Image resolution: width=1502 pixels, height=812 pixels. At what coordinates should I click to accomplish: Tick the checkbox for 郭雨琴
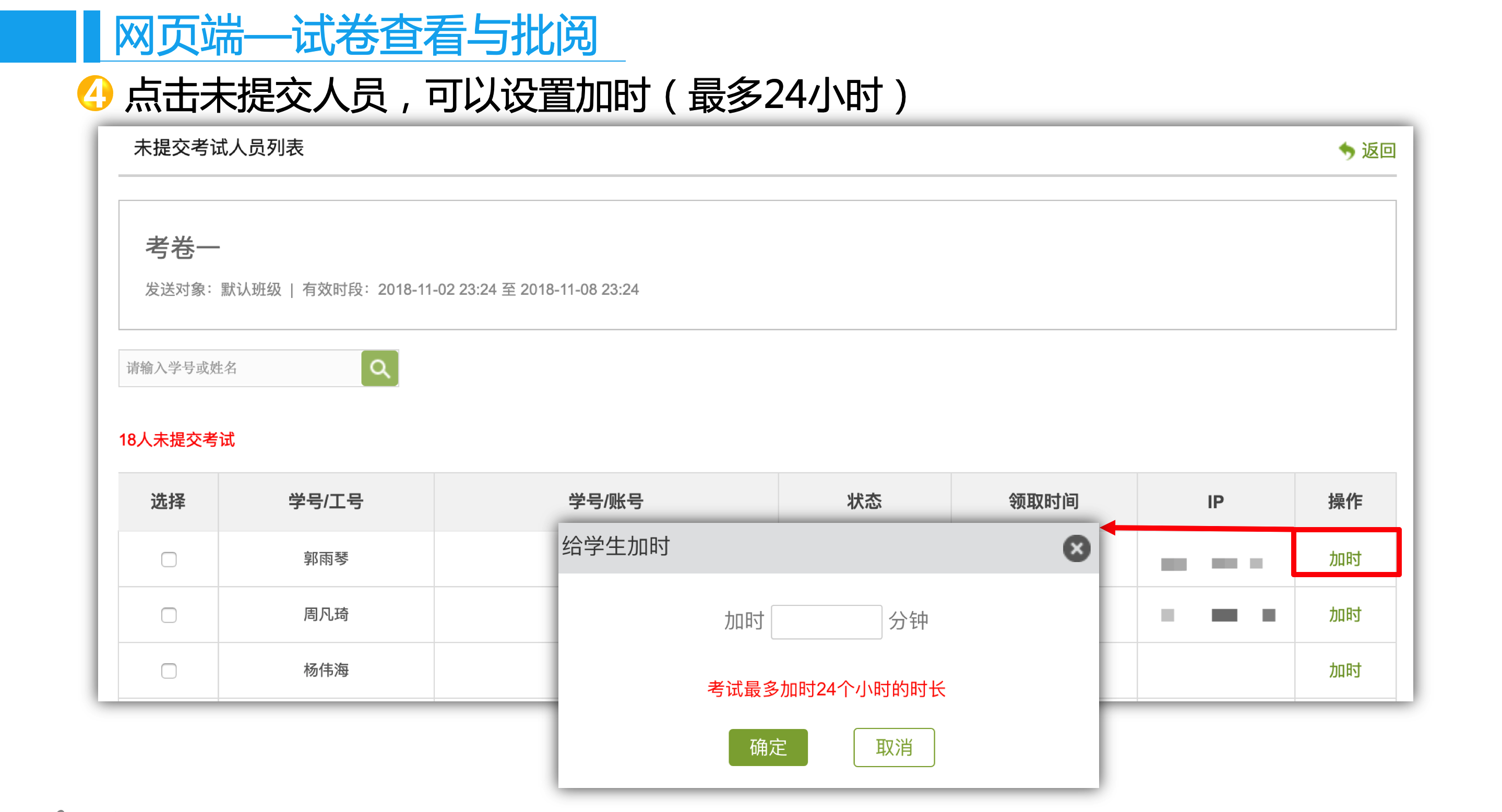[x=169, y=559]
